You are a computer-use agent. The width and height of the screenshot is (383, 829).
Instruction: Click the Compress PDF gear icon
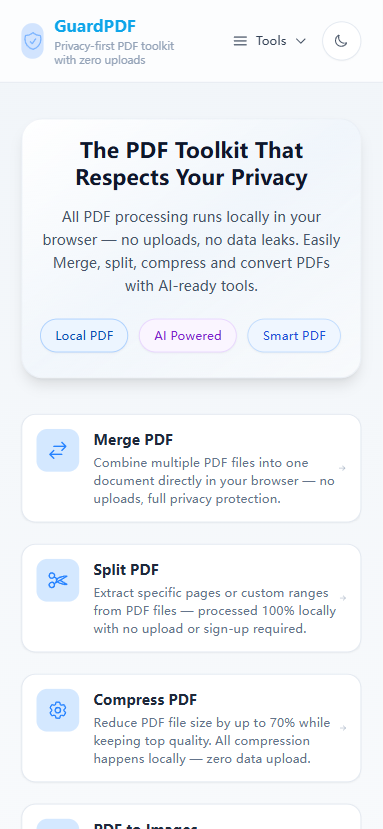point(58,711)
